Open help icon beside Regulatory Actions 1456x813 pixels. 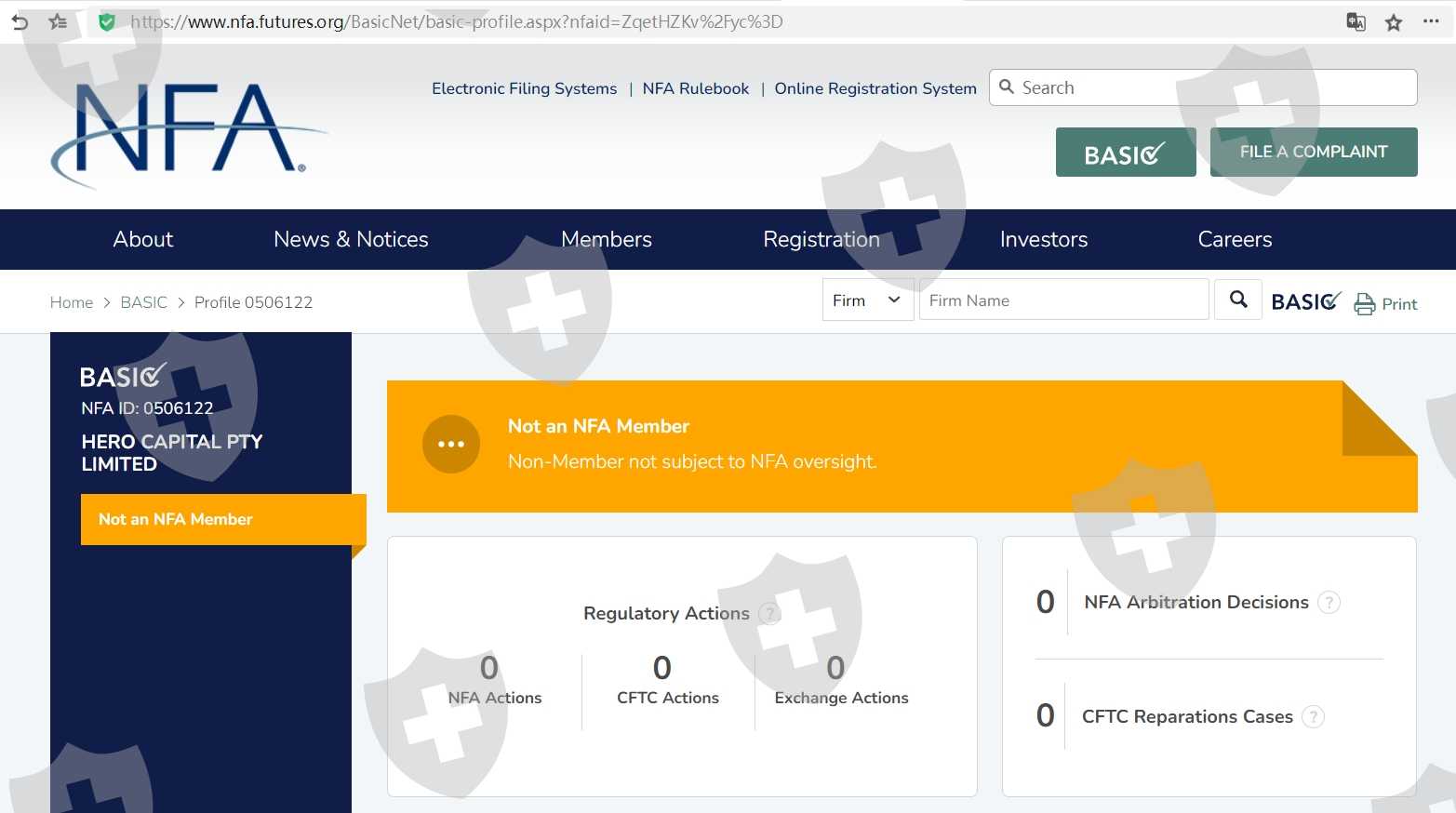(769, 613)
